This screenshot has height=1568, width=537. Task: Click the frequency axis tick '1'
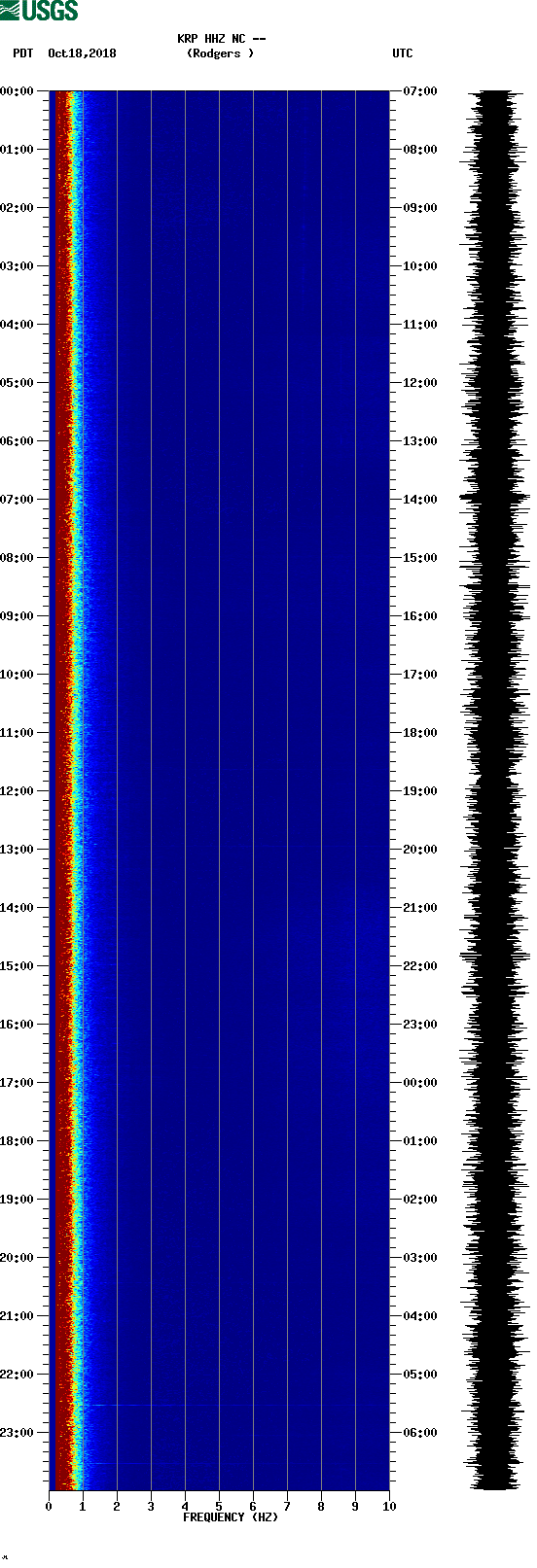83,1507
